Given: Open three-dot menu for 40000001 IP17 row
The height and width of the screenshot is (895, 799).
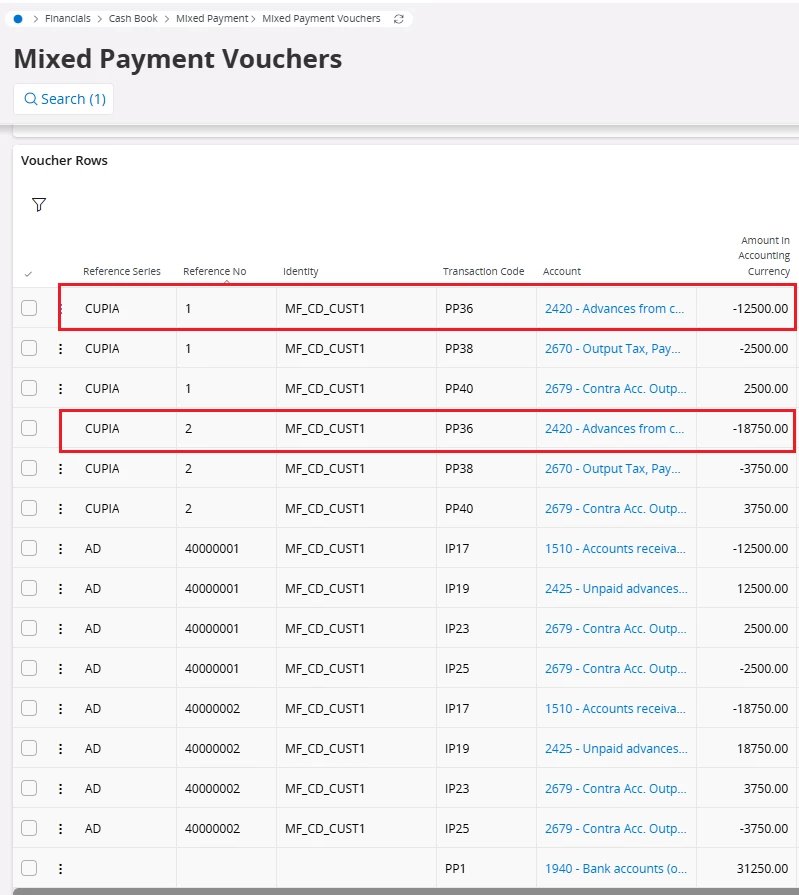Looking at the screenshot, I should pos(60,549).
